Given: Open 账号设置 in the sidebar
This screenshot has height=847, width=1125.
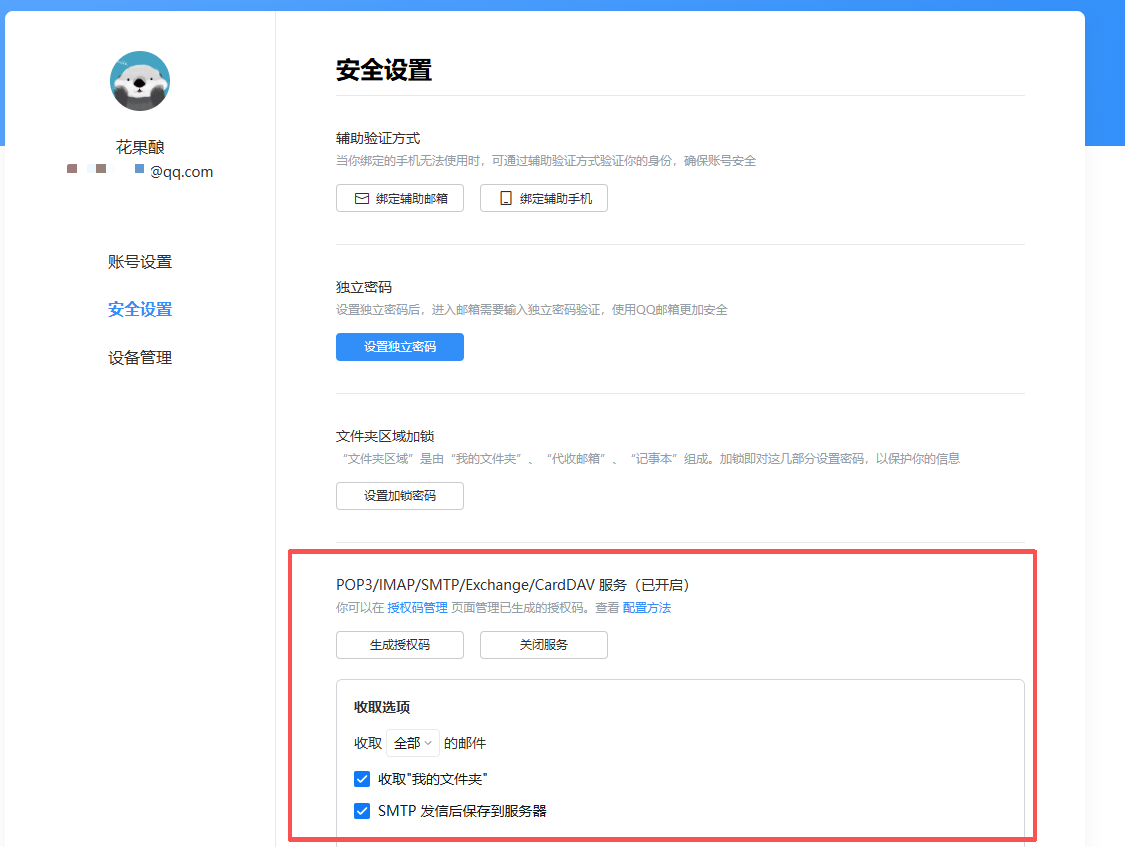Looking at the screenshot, I should point(140,262).
